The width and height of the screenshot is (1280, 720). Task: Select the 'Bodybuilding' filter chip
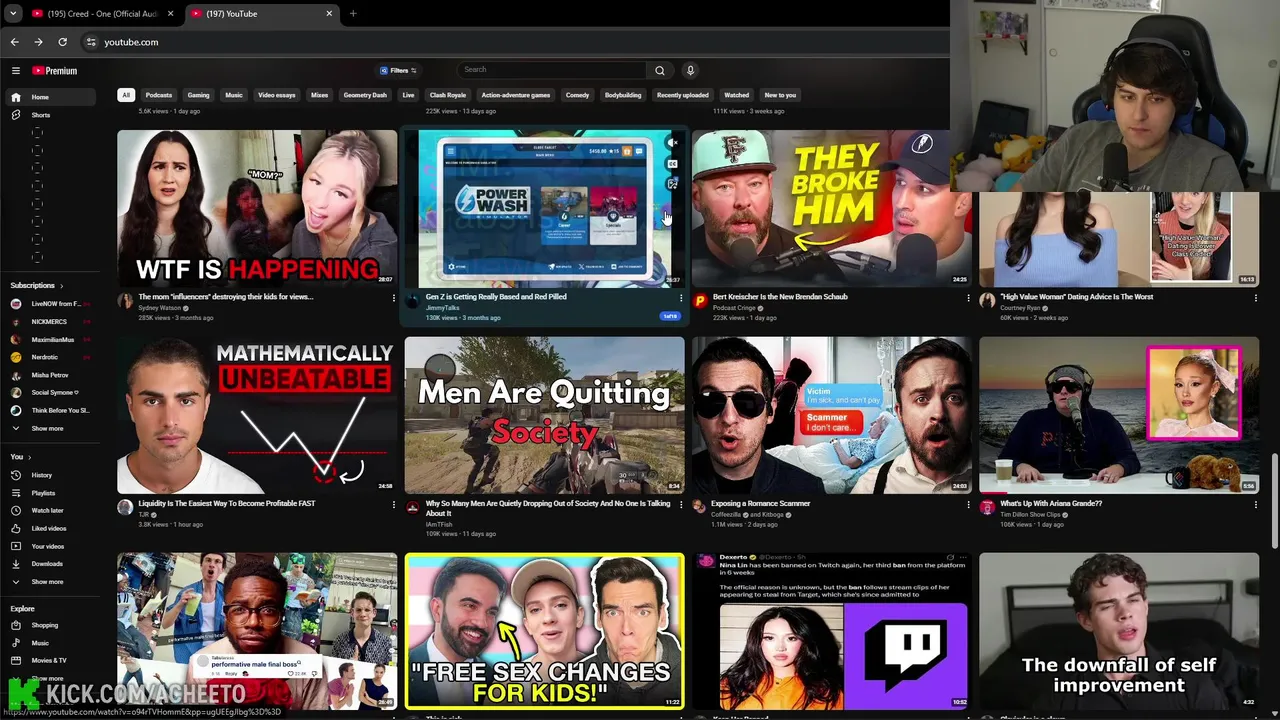click(623, 95)
